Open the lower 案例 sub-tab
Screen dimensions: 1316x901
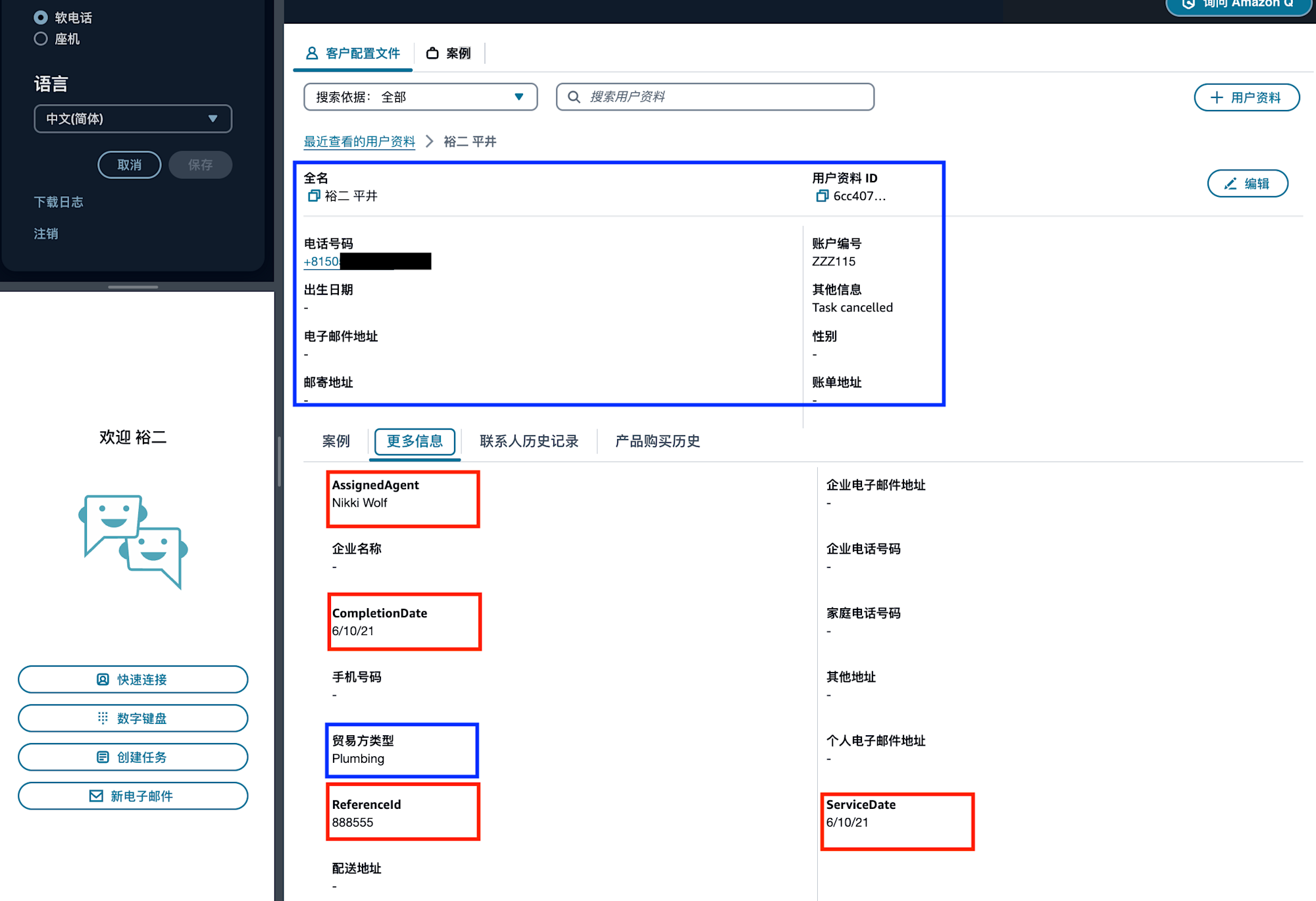336,441
